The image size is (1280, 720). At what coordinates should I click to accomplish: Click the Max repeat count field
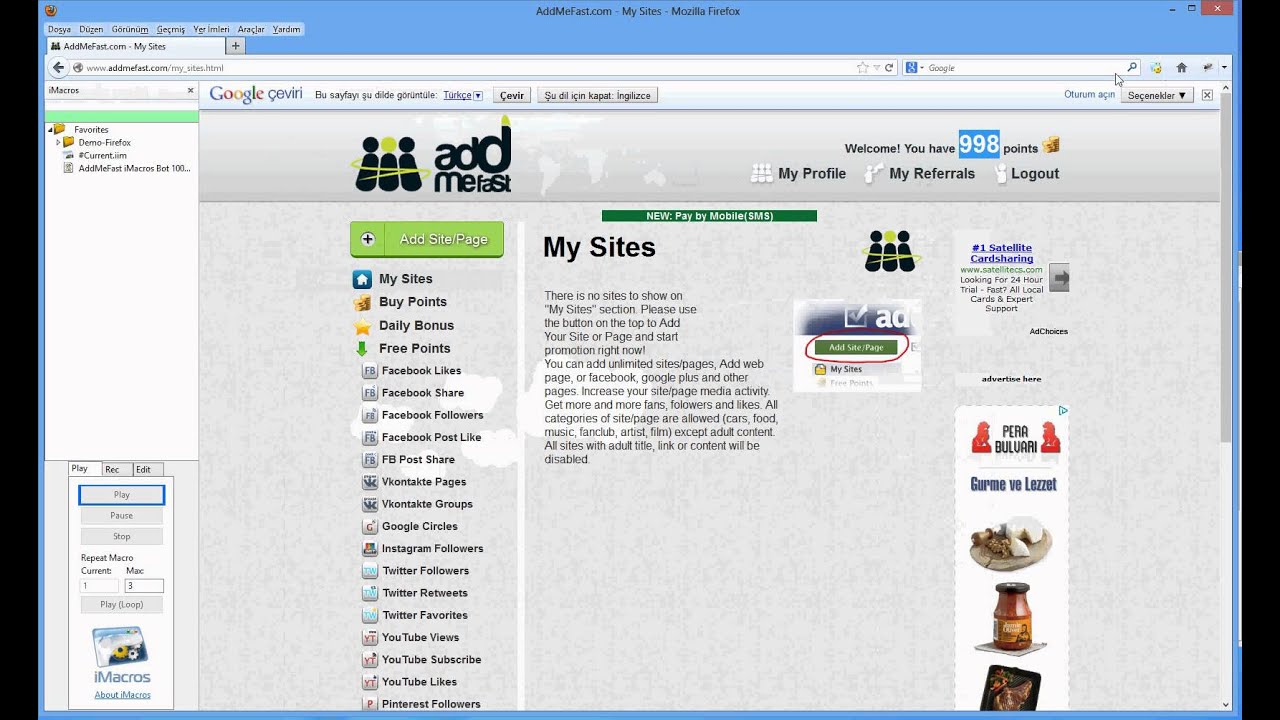pos(144,586)
